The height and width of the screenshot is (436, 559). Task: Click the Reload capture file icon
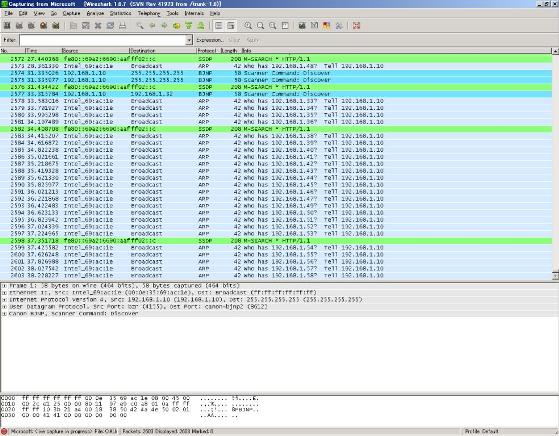coord(110,26)
